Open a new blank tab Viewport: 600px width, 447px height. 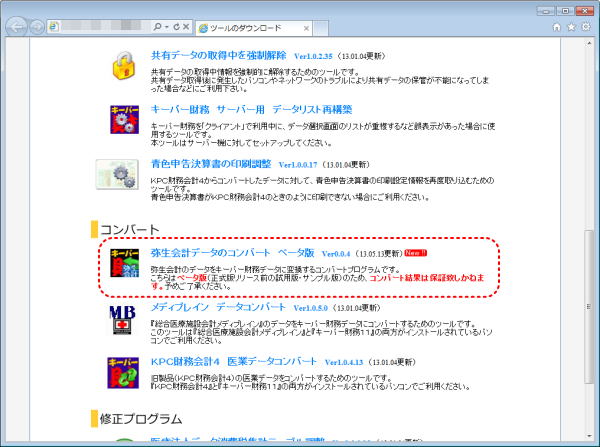(x=321, y=28)
